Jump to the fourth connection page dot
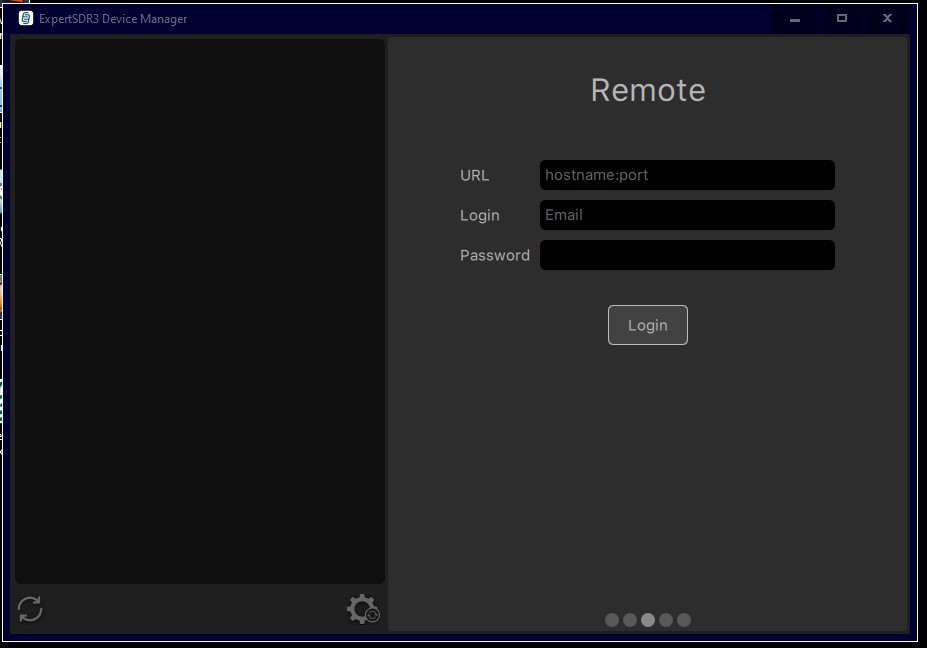The width and height of the screenshot is (927, 648). pos(666,620)
